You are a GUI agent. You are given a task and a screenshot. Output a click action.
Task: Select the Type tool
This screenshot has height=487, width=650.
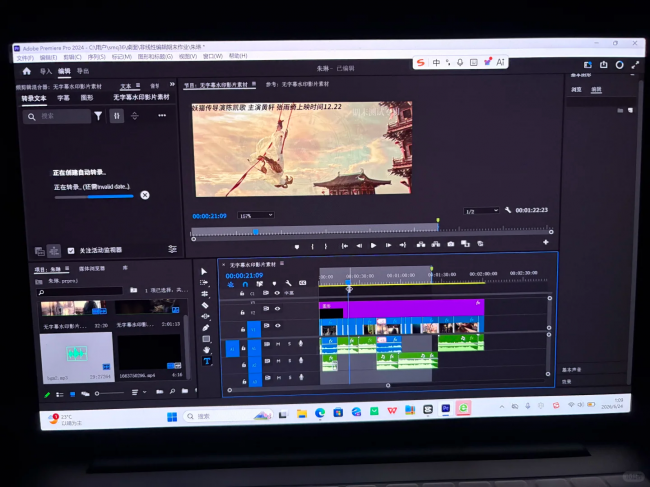pyautogui.click(x=207, y=361)
